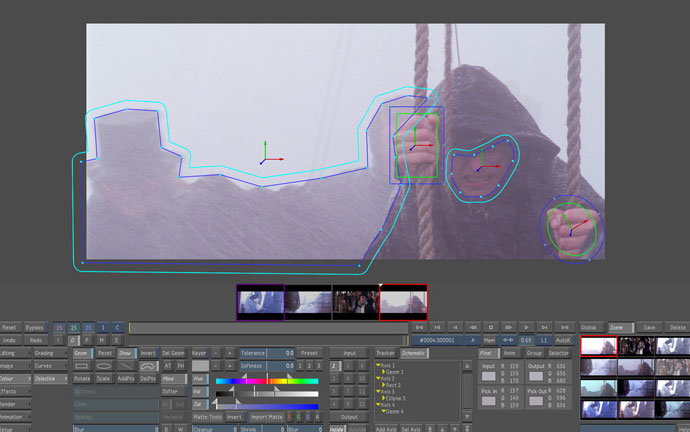
Task: Jump to the first frame
Action: pyautogui.click(x=419, y=327)
